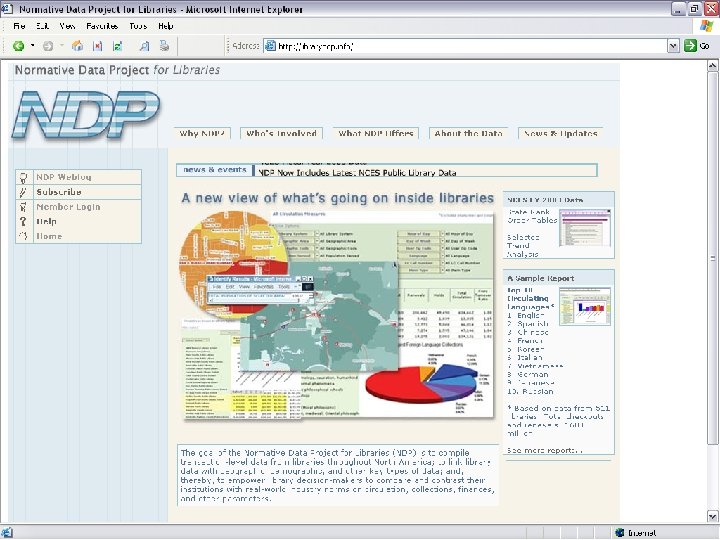Click the Normative Data Project for Libraries heading
The height and width of the screenshot is (540, 720).
tap(117, 70)
